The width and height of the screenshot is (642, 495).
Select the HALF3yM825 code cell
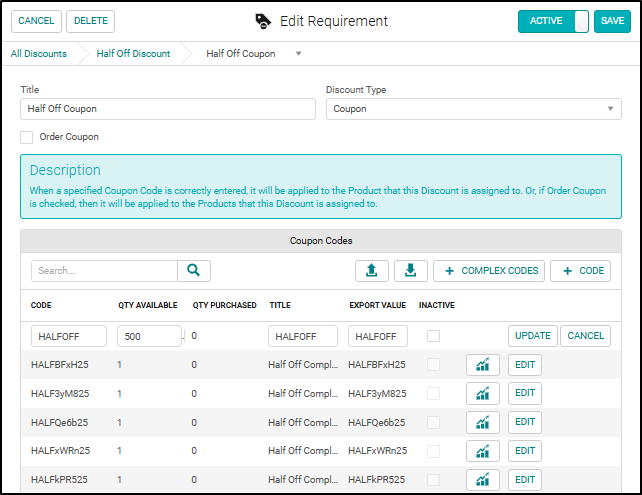click(x=60, y=394)
